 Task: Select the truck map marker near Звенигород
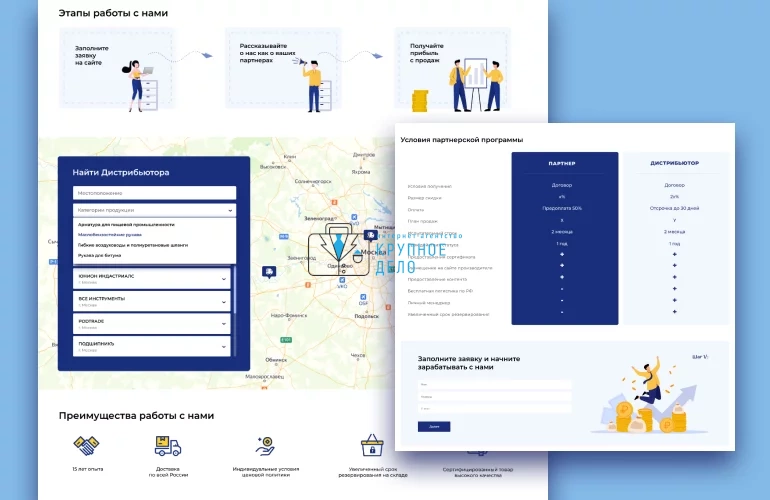click(x=269, y=272)
